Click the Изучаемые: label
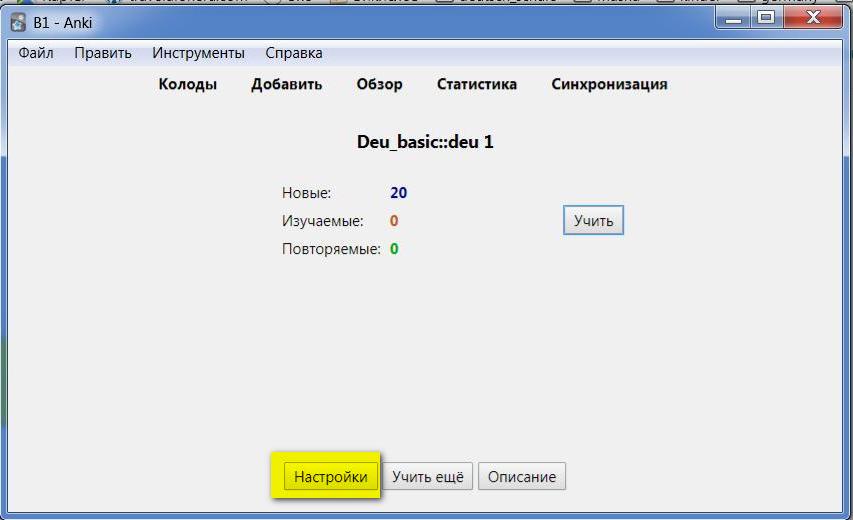This screenshot has width=853, height=520. click(323, 221)
